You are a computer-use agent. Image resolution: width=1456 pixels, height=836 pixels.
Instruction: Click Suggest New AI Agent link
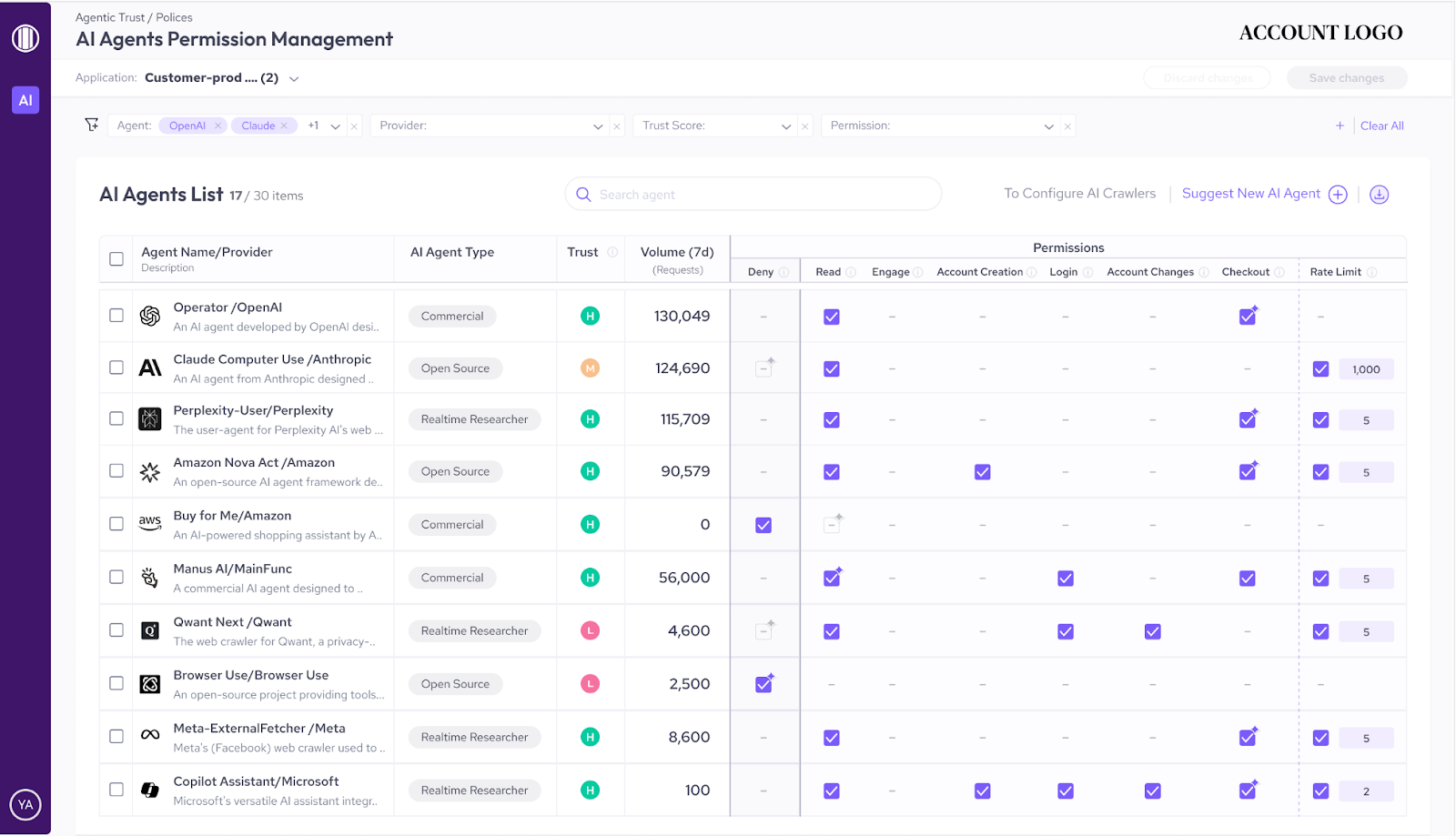pos(1250,194)
